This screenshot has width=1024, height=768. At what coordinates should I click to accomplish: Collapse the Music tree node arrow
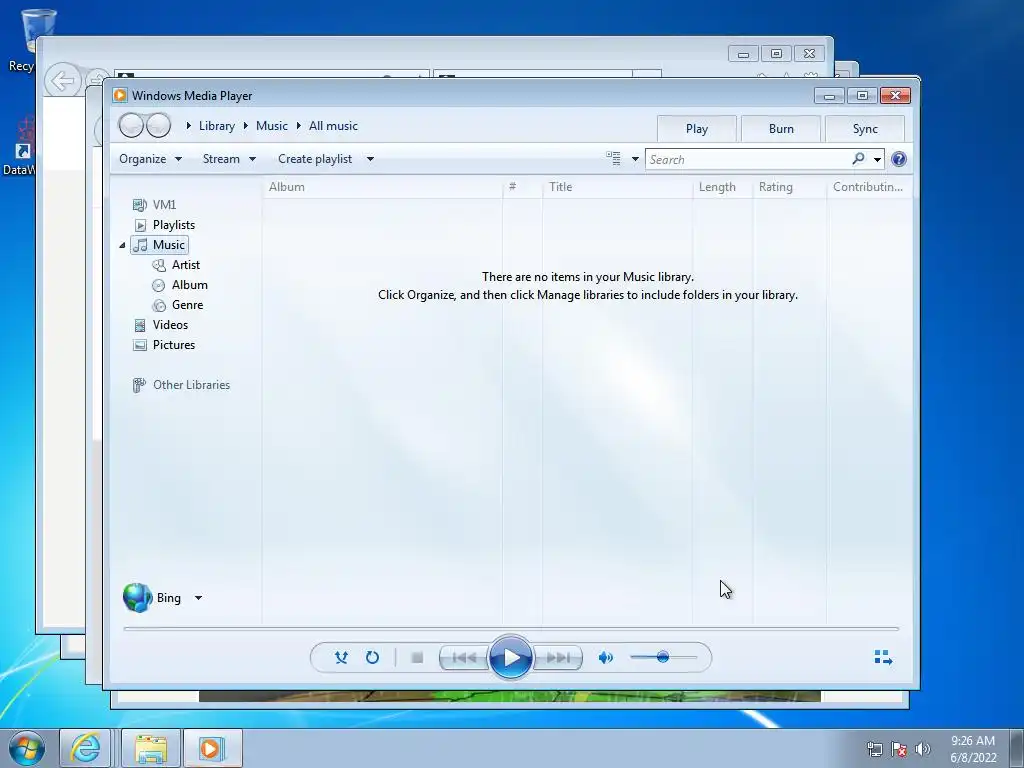click(x=122, y=245)
